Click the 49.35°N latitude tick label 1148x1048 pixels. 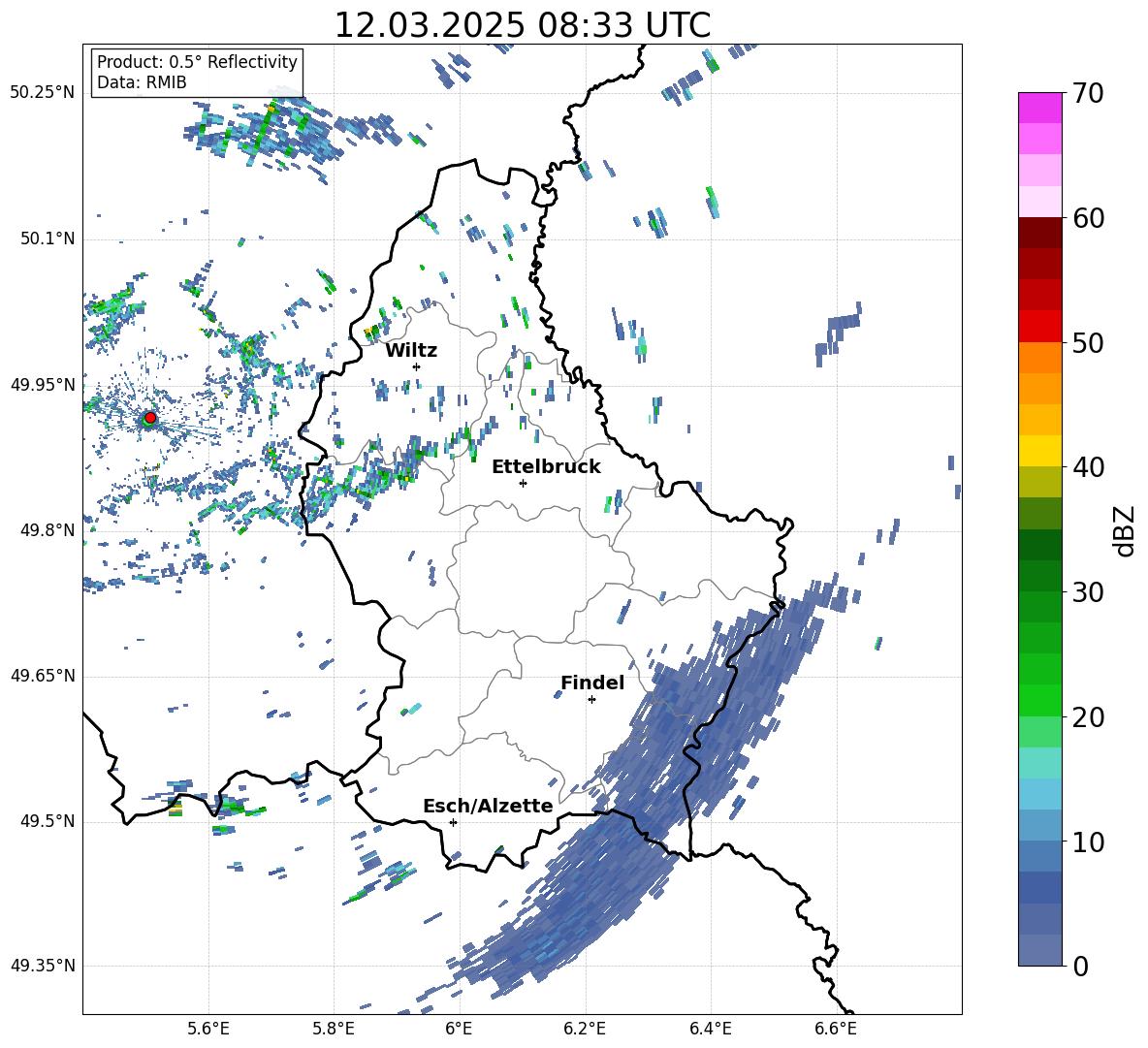43,966
